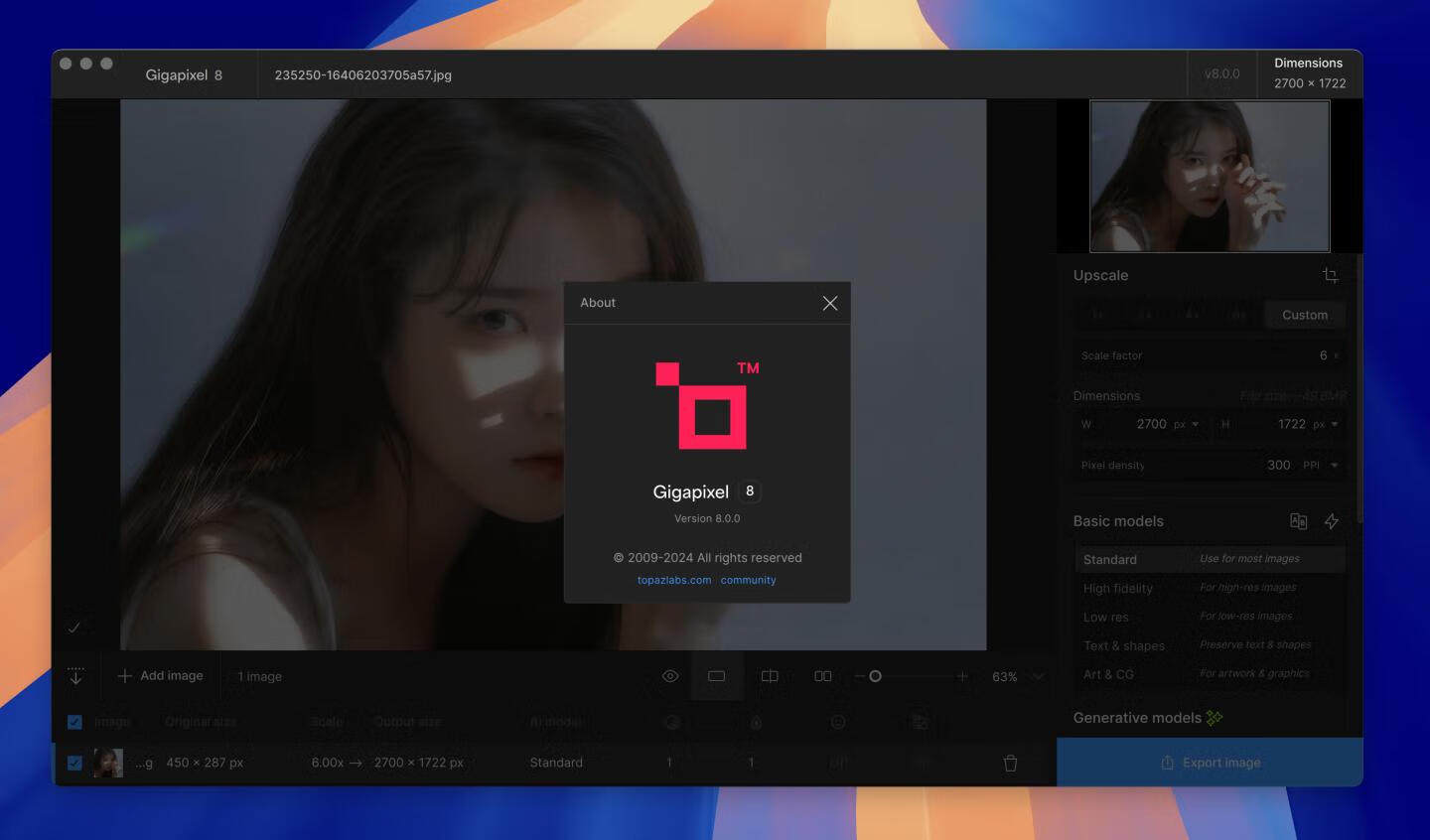Select the High fidelity model
The height and width of the screenshot is (840, 1430).
[1210, 588]
